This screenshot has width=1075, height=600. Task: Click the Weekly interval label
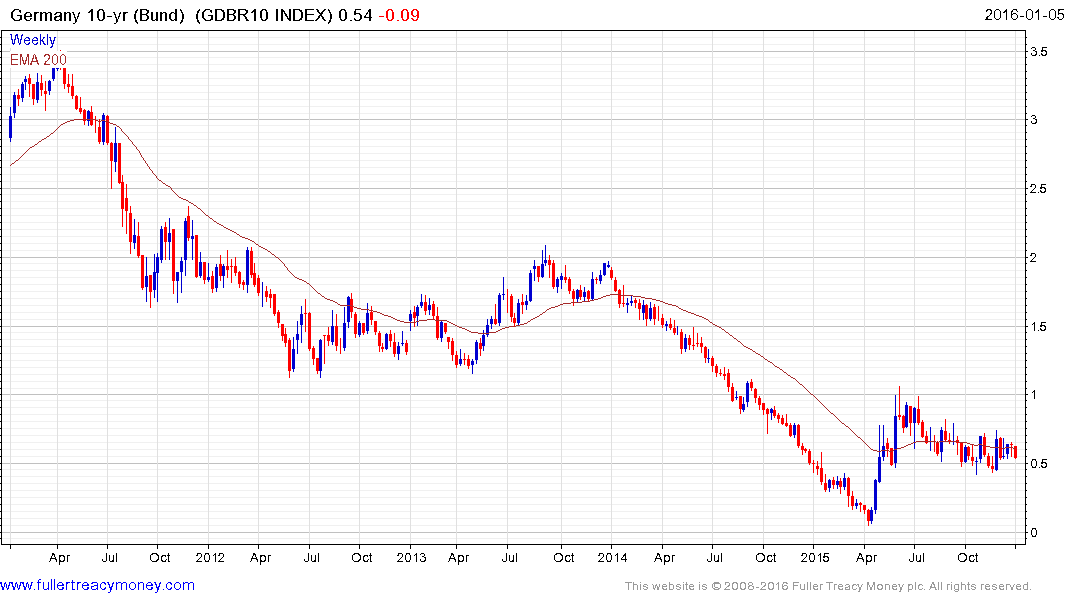(x=33, y=41)
